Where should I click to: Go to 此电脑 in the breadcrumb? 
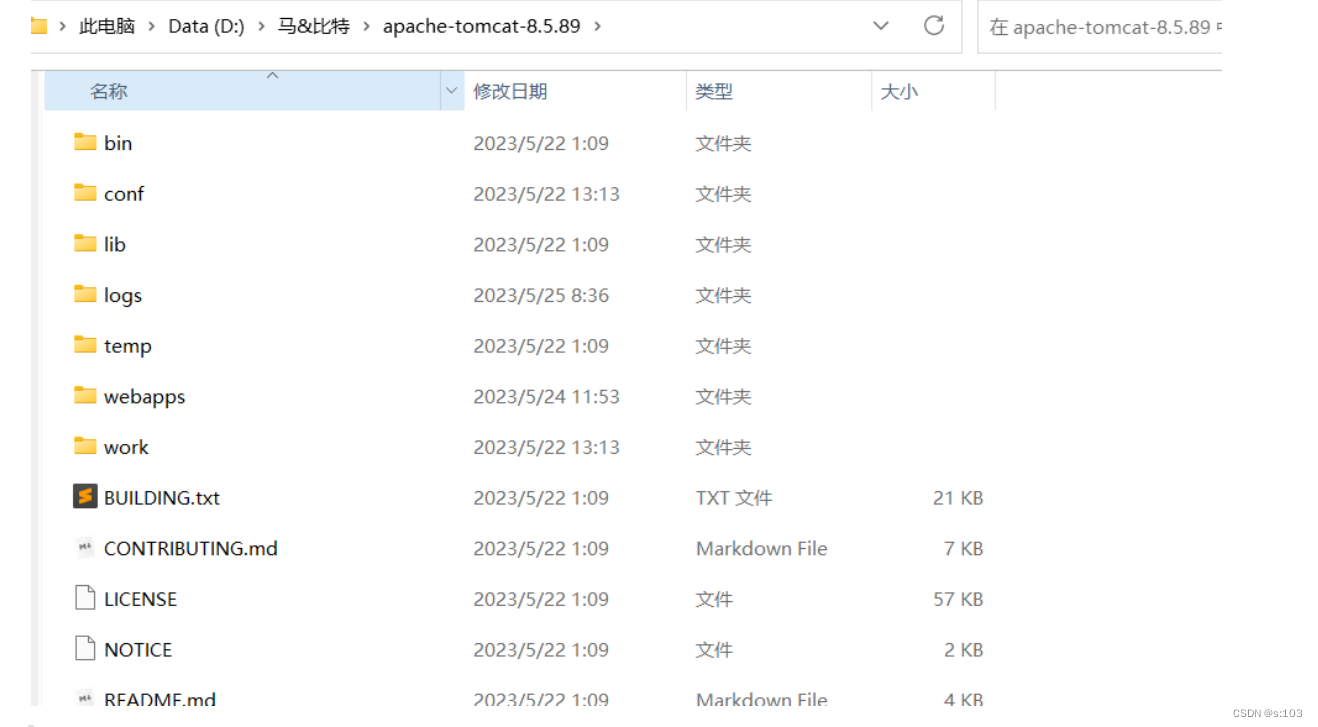click(107, 27)
